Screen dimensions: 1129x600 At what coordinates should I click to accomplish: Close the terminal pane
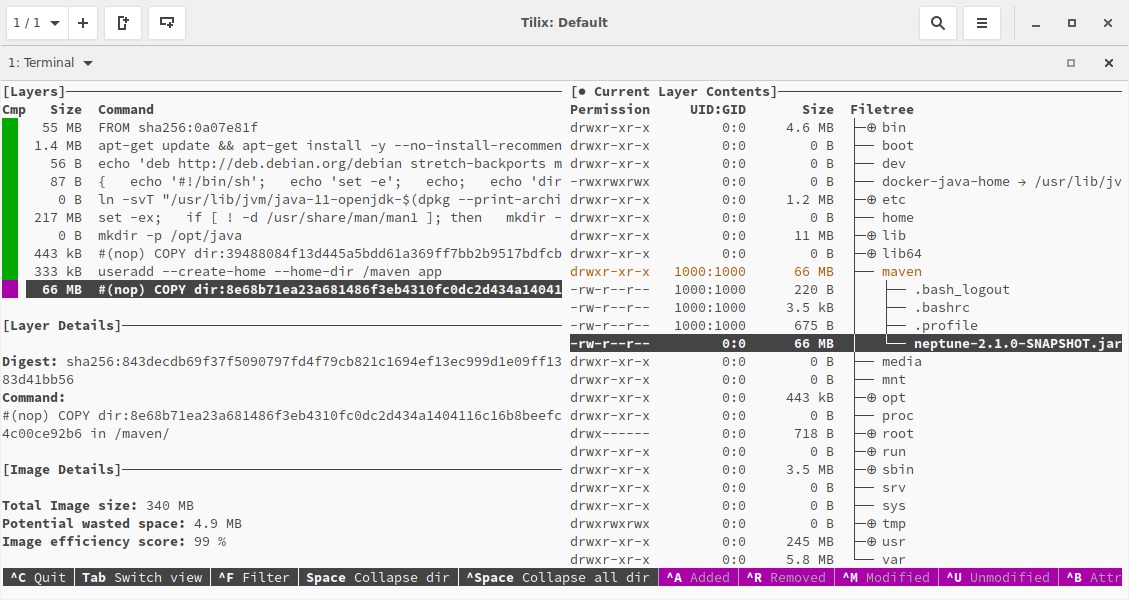click(x=1108, y=63)
